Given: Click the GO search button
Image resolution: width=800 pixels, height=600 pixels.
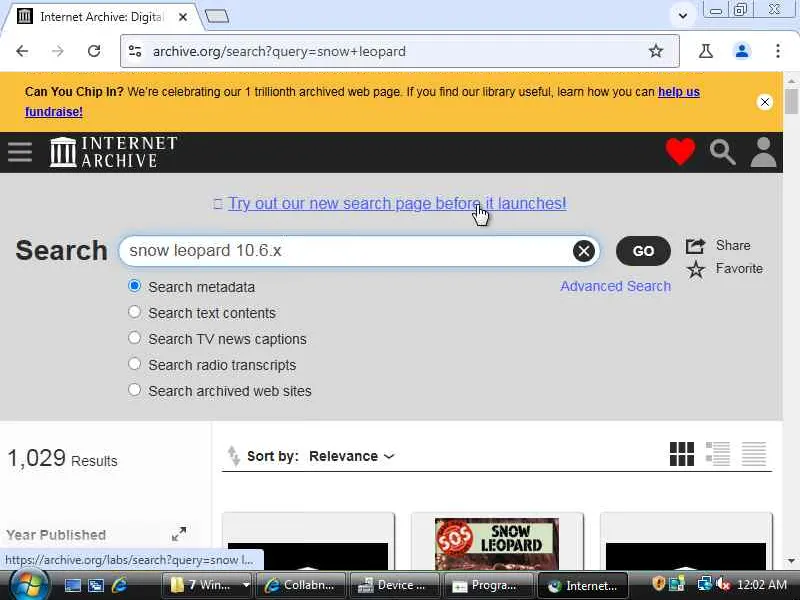Looking at the screenshot, I should pos(643,251).
